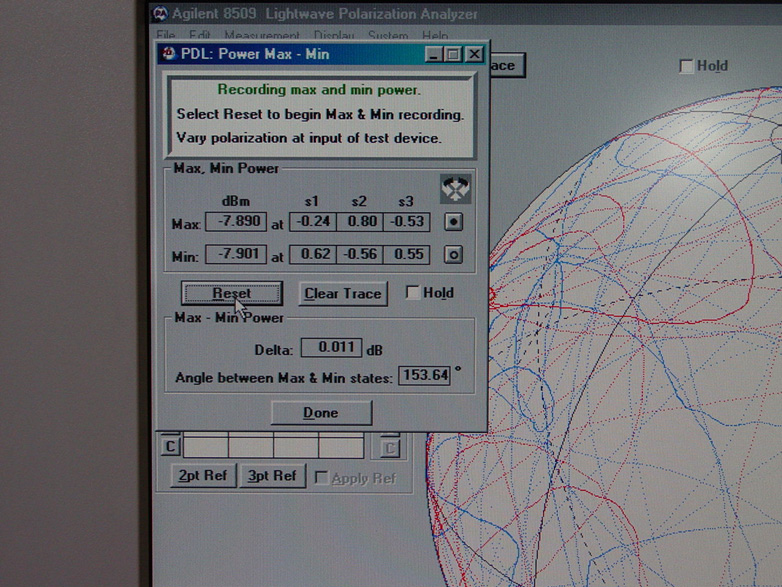Viewport: 782px width, 587px height.
Task: Click the Done button
Action: pos(321,412)
